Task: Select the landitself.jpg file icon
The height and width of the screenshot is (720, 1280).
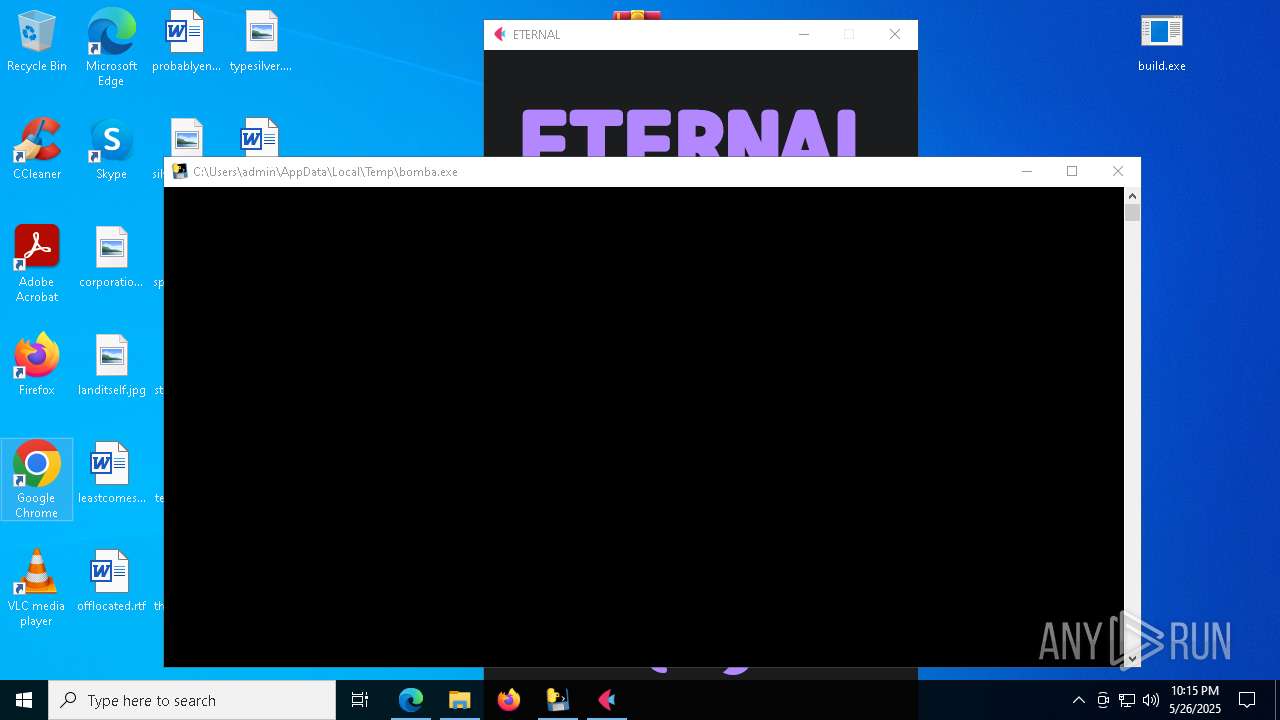Action: [111, 366]
